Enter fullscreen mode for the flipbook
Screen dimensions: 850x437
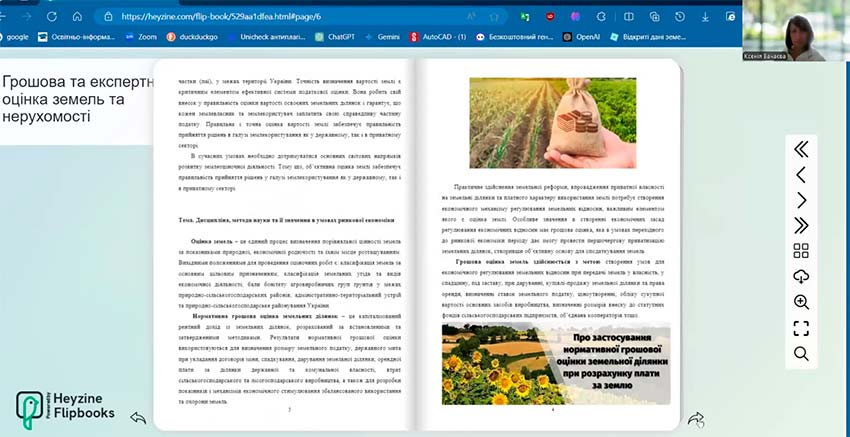point(801,328)
